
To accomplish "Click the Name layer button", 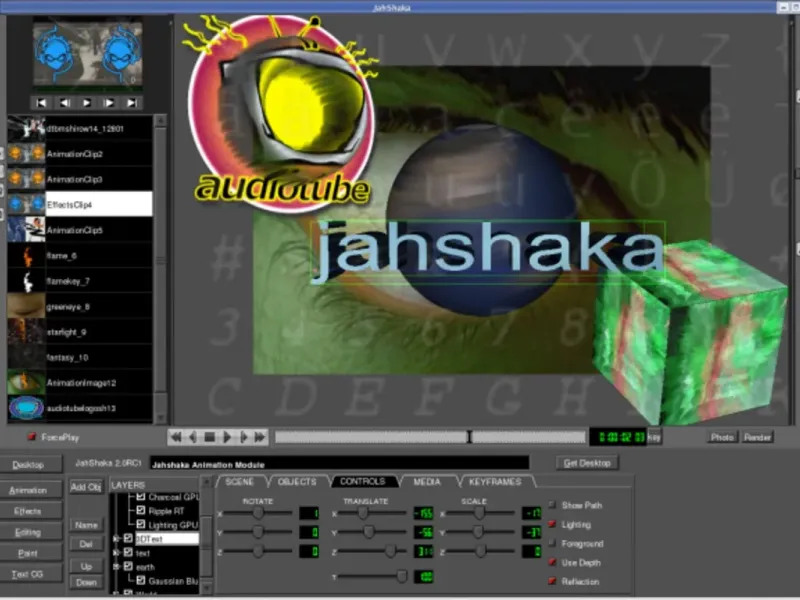I will point(86,524).
